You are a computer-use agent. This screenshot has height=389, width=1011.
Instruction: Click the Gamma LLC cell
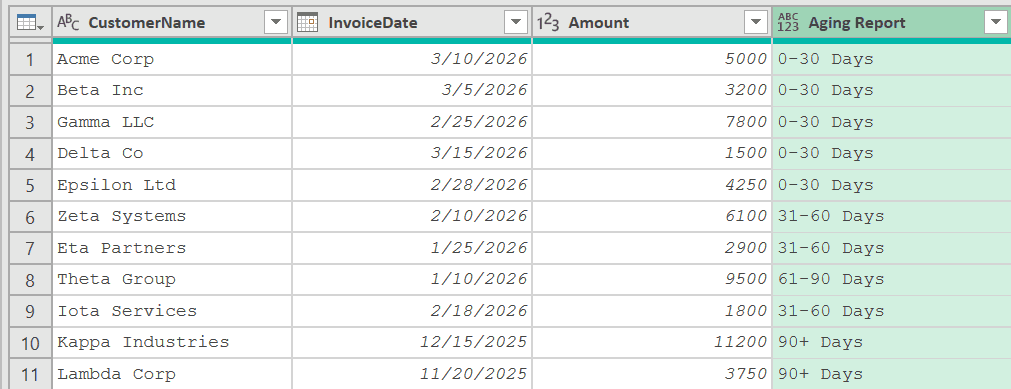click(172, 122)
